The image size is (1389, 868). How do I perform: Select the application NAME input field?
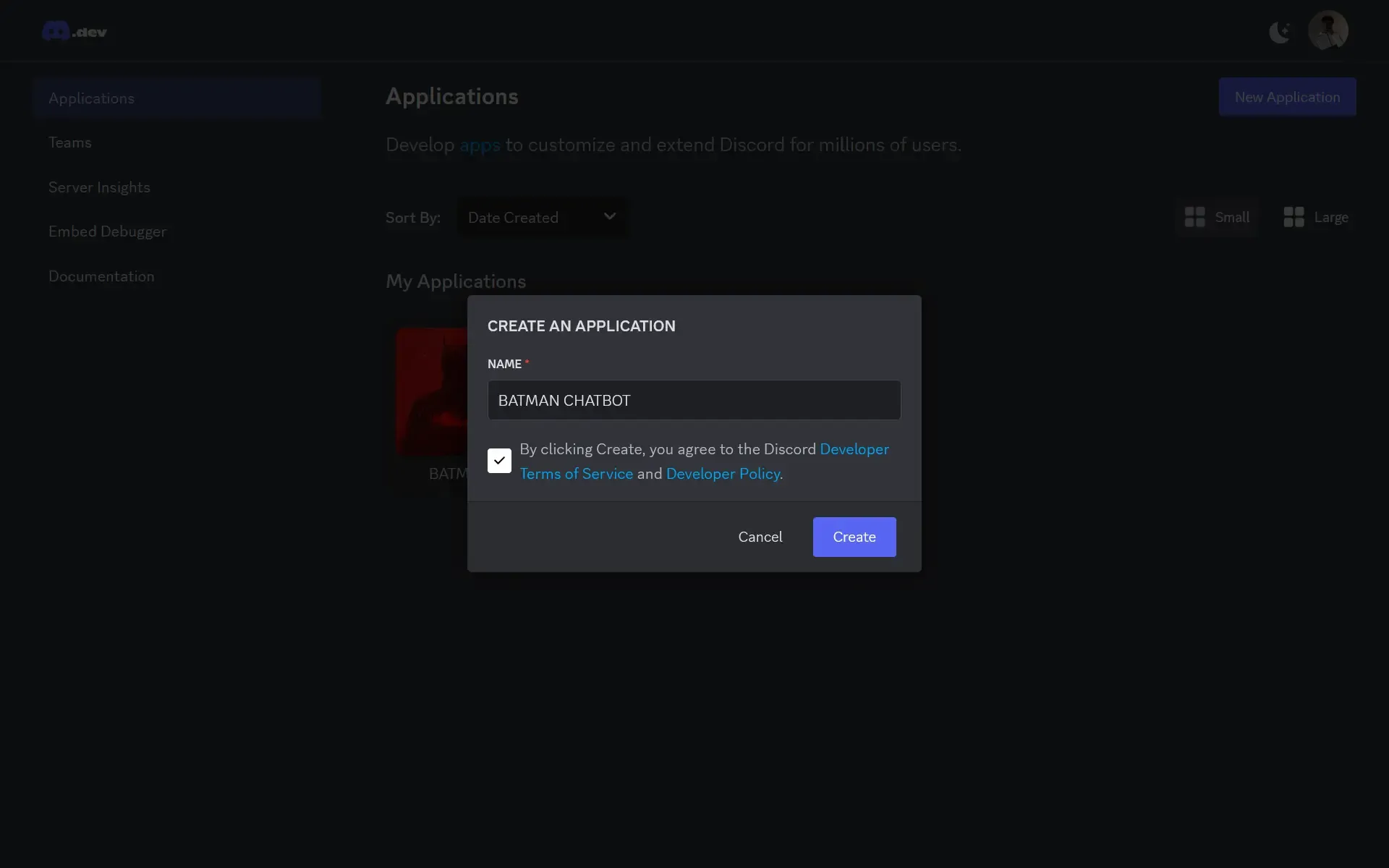694,400
